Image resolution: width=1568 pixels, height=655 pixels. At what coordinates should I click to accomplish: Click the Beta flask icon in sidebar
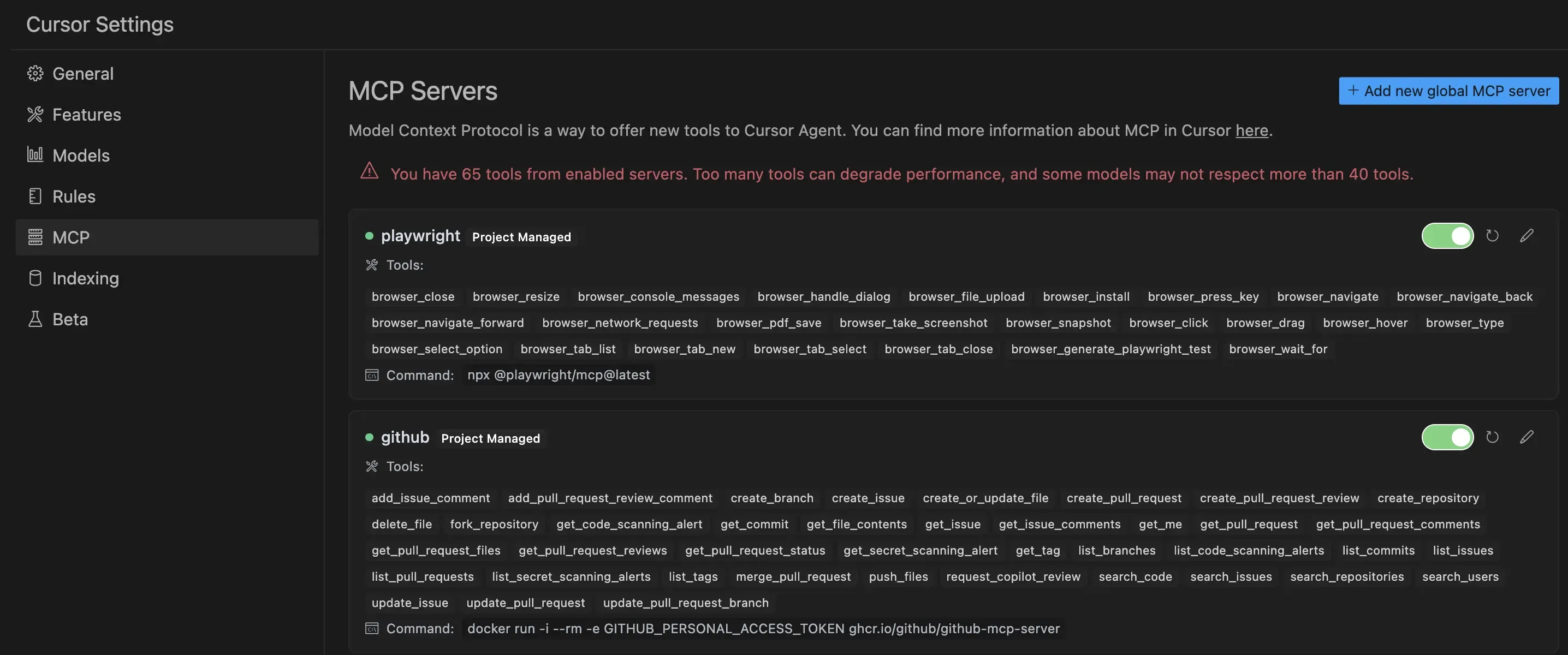coord(35,319)
